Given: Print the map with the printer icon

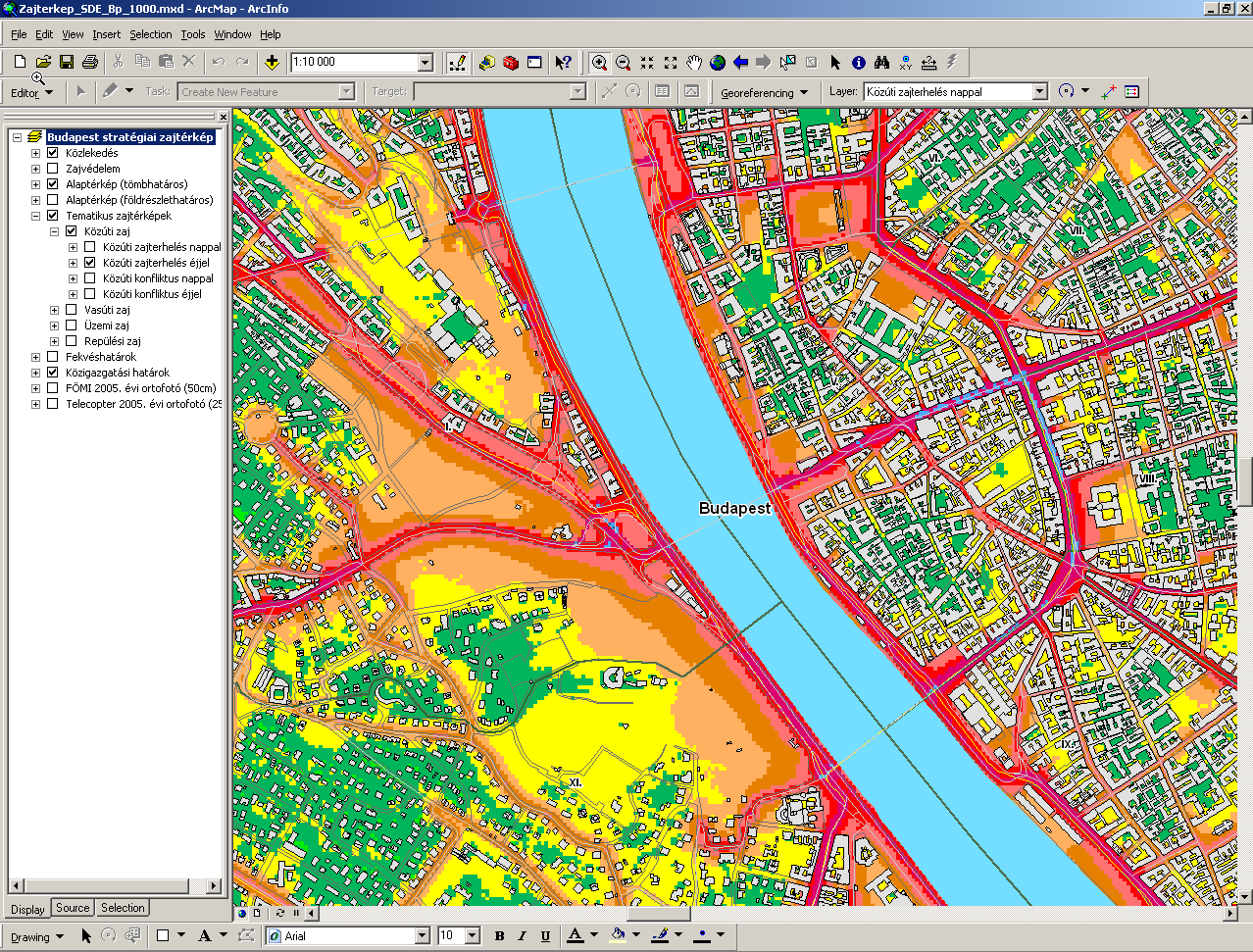Looking at the screenshot, I should click(90, 63).
